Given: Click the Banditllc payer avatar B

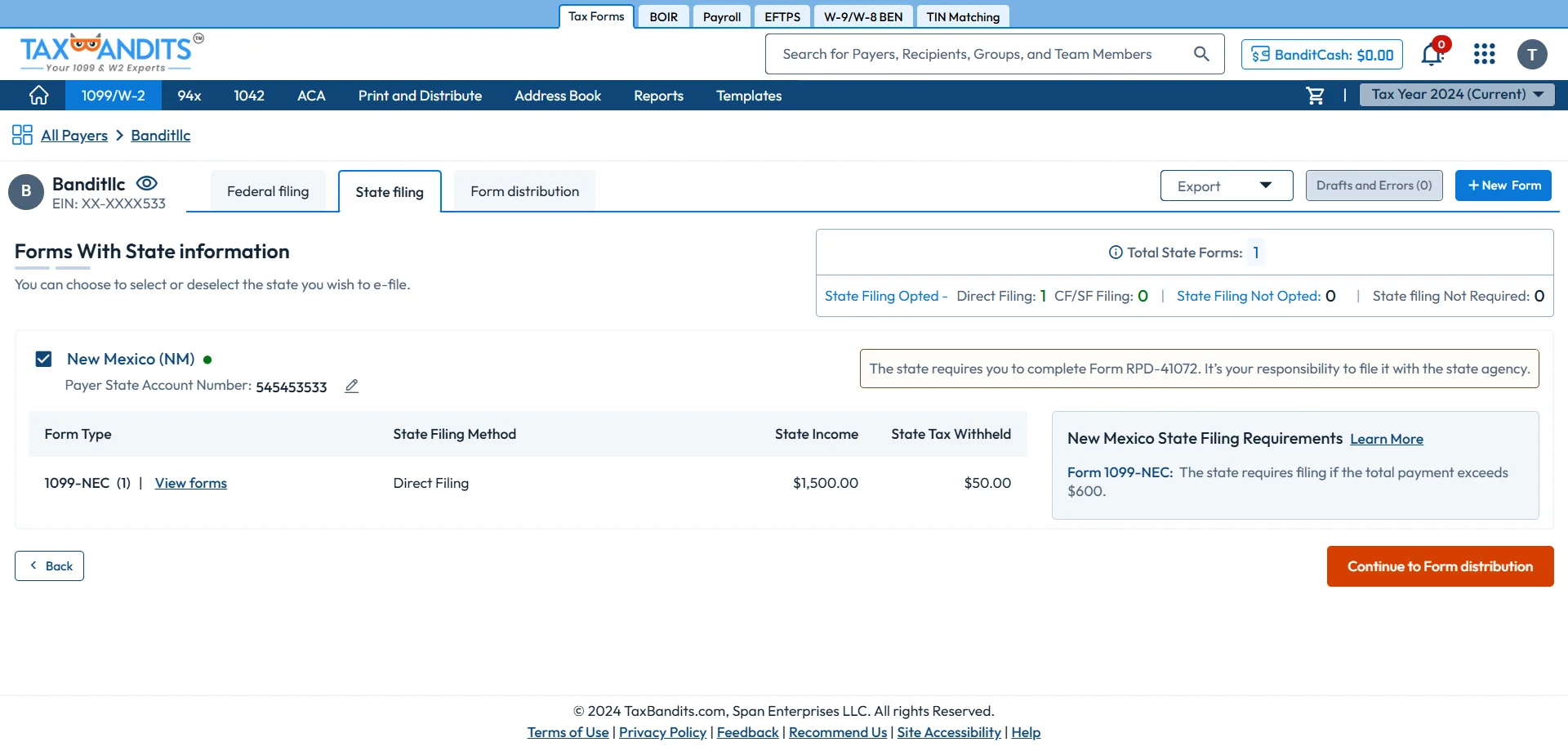Looking at the screenshot, I should click(26, 192).
